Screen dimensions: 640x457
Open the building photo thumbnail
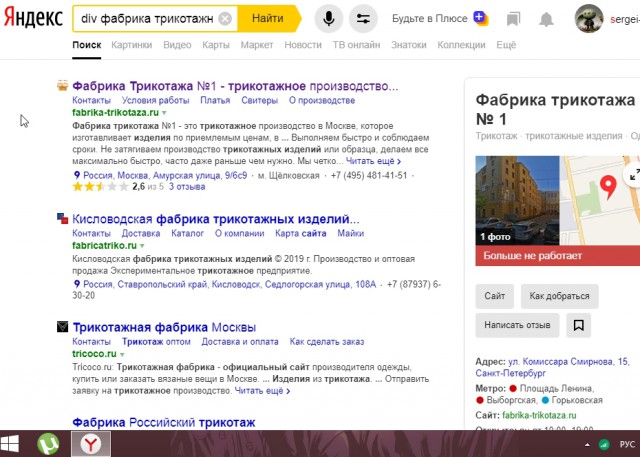[x=517, y=200]
